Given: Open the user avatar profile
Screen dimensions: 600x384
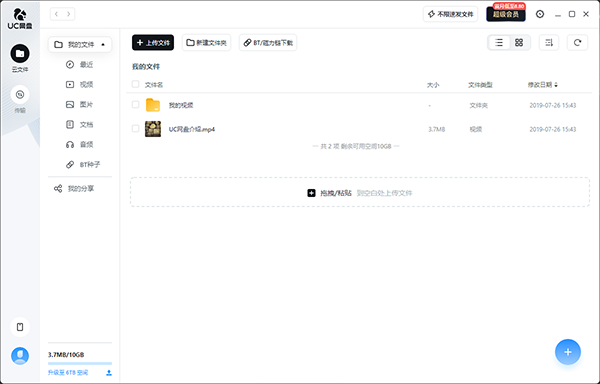Looking at the screenshot, I should coord(20,356).
